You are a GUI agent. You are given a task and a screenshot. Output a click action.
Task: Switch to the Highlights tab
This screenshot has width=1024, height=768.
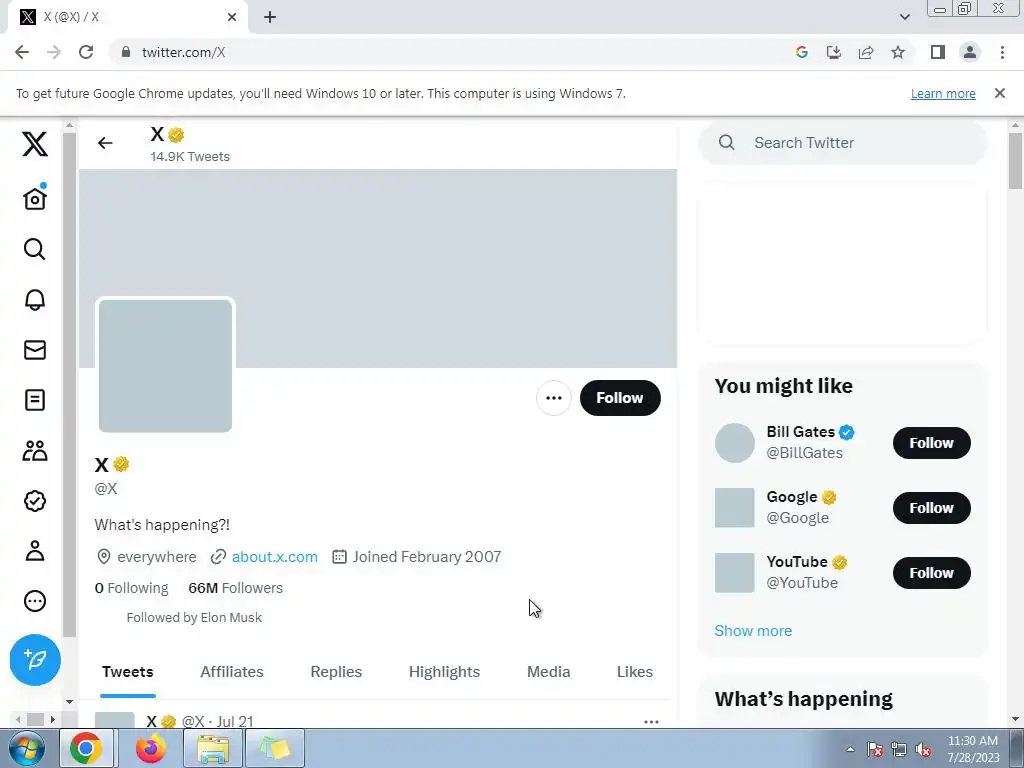pos(444,672)
